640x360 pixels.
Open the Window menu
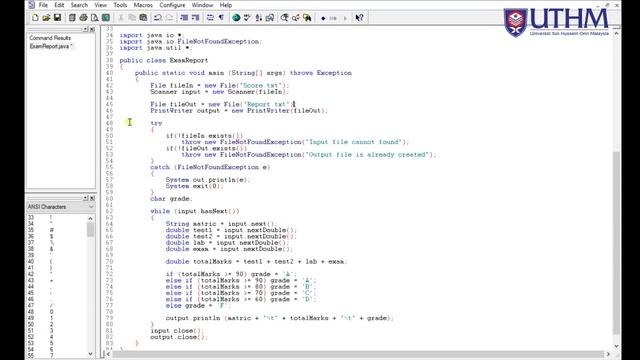tap(202, 5)
